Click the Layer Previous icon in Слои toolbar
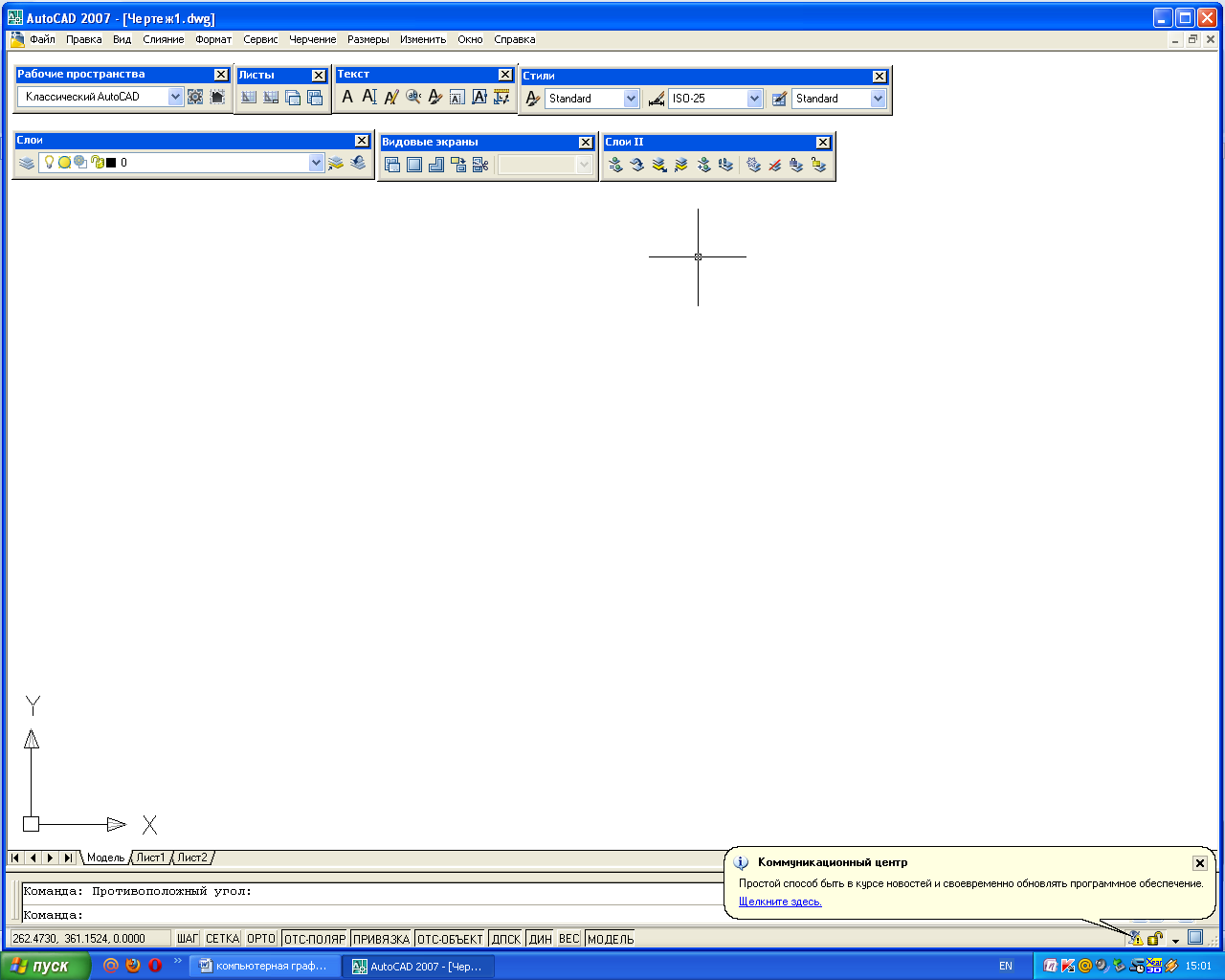 click(x=358, y=163)
